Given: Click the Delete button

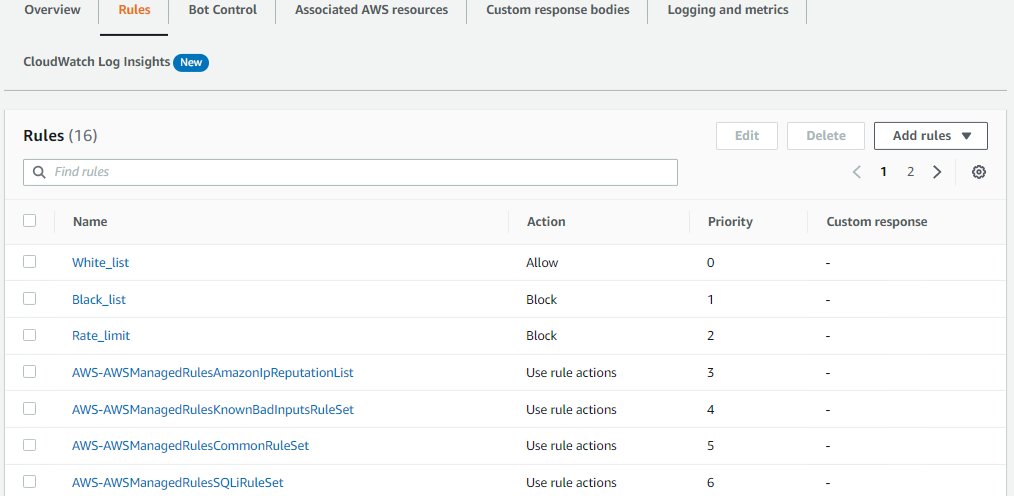Looking at the screenshot, I should pyautogui.click(x=825, y=136).
